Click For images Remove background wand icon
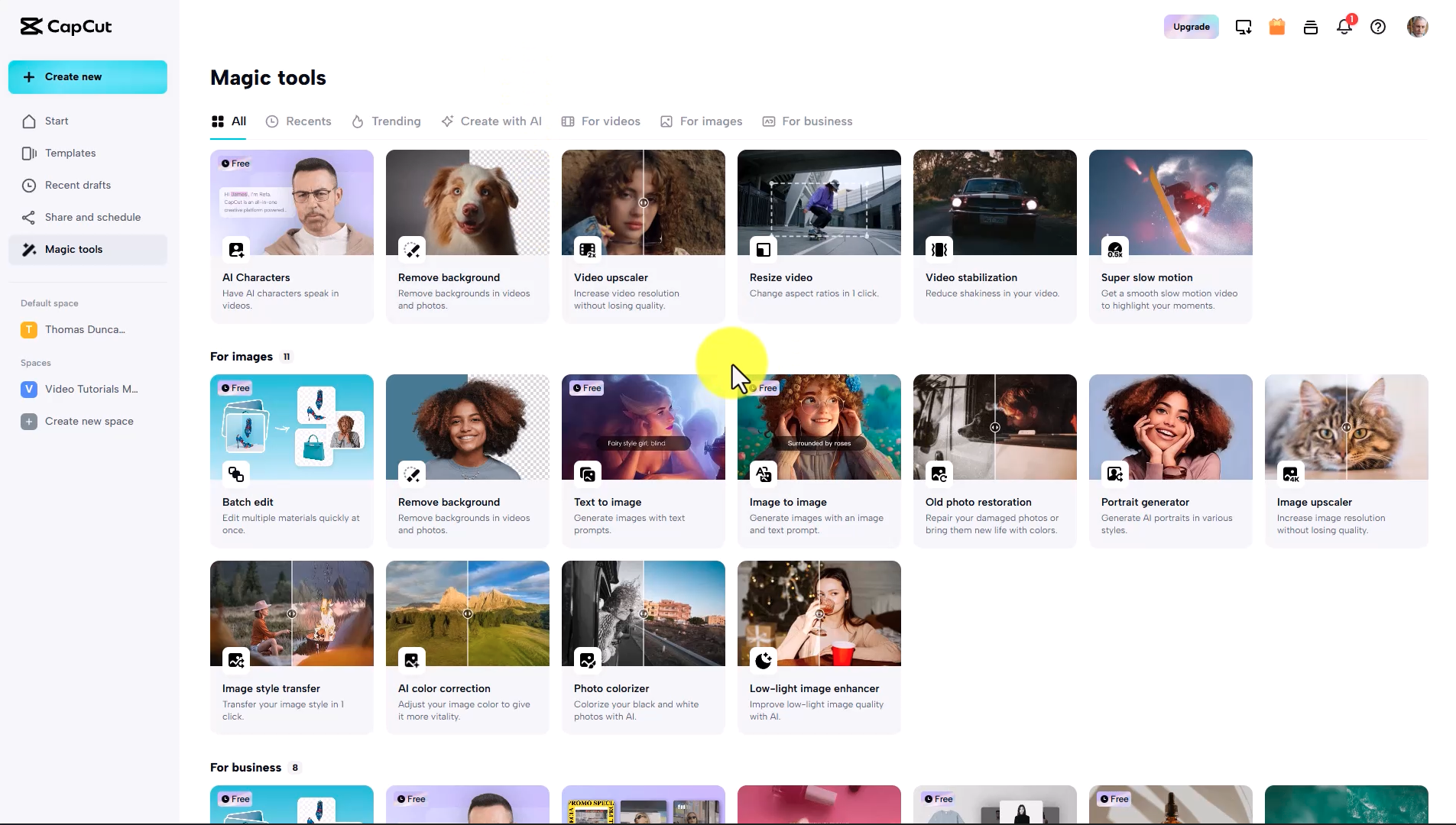The image size is (1456, 825). (412, 474)
